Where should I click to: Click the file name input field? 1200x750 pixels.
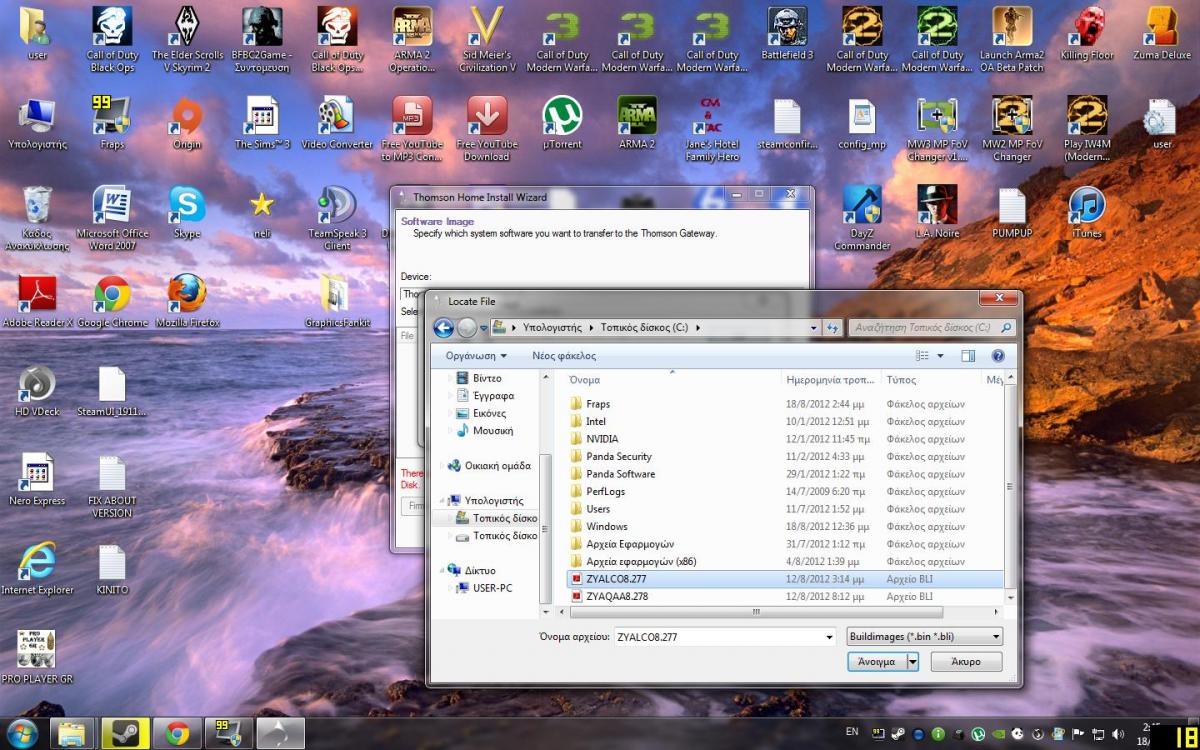point(718,637)
